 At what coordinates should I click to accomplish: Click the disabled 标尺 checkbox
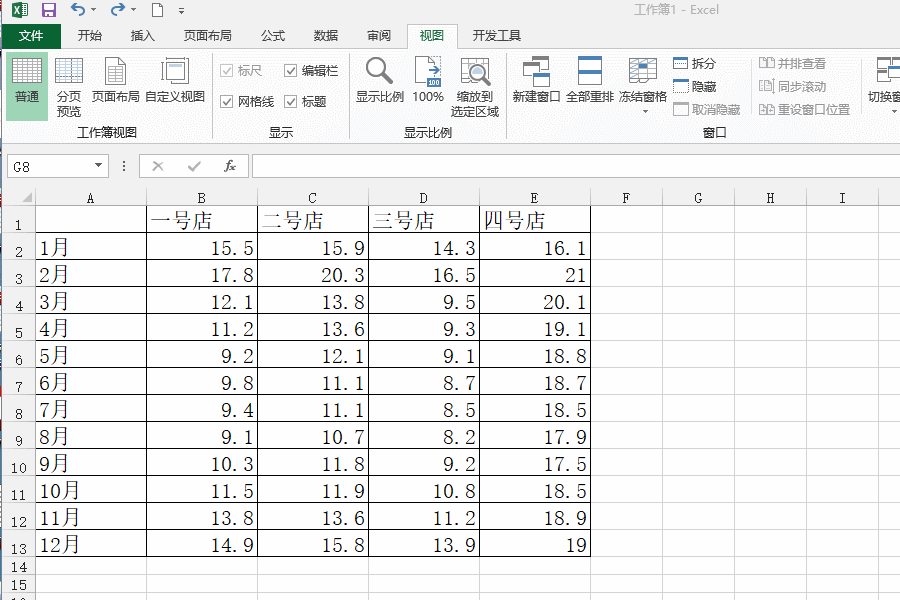226,71
